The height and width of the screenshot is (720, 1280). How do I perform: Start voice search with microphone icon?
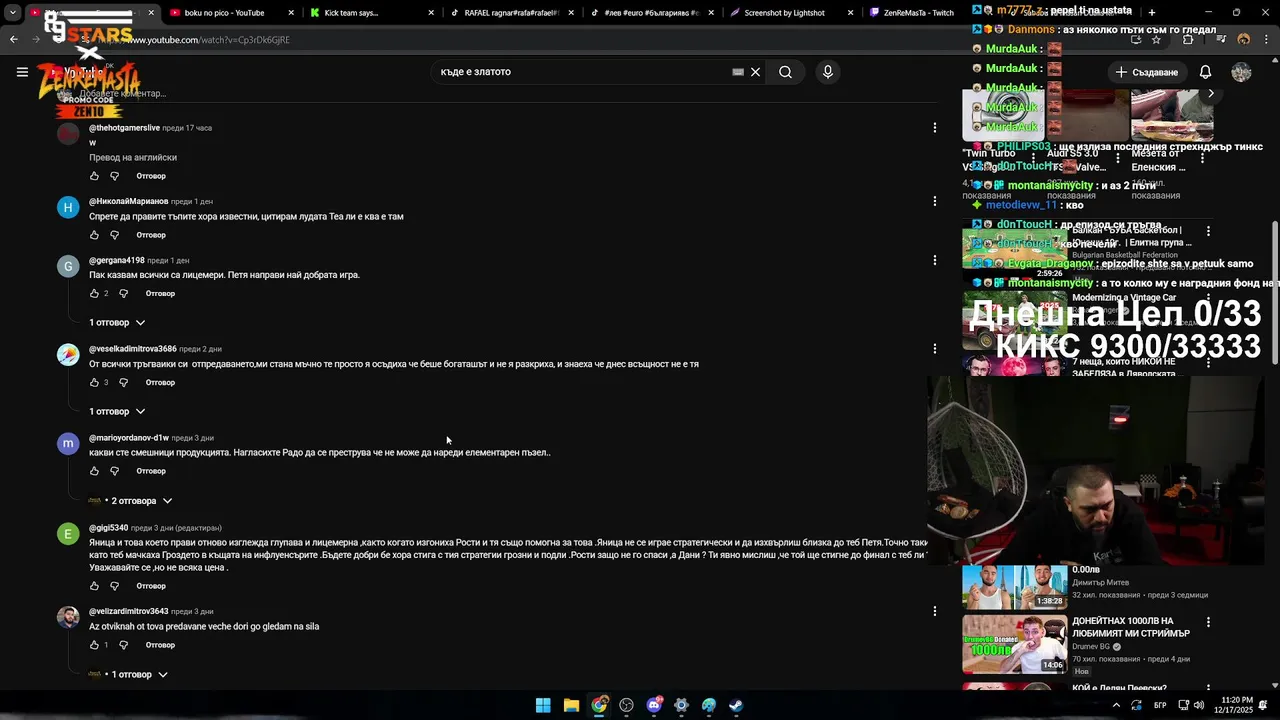(827, 72)
